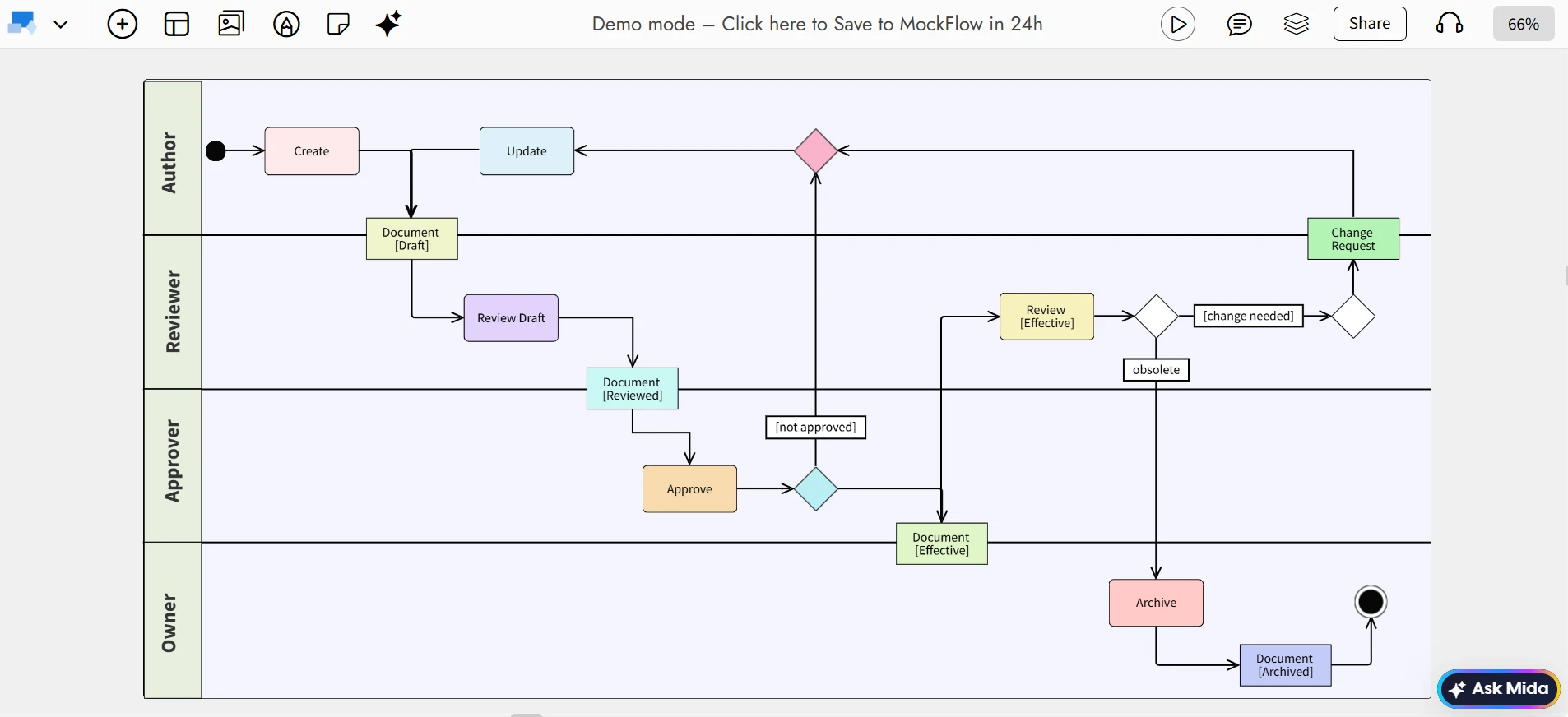Select the [not approved] label
This screenshot has height=717, width=1568.
coord(815,428)
